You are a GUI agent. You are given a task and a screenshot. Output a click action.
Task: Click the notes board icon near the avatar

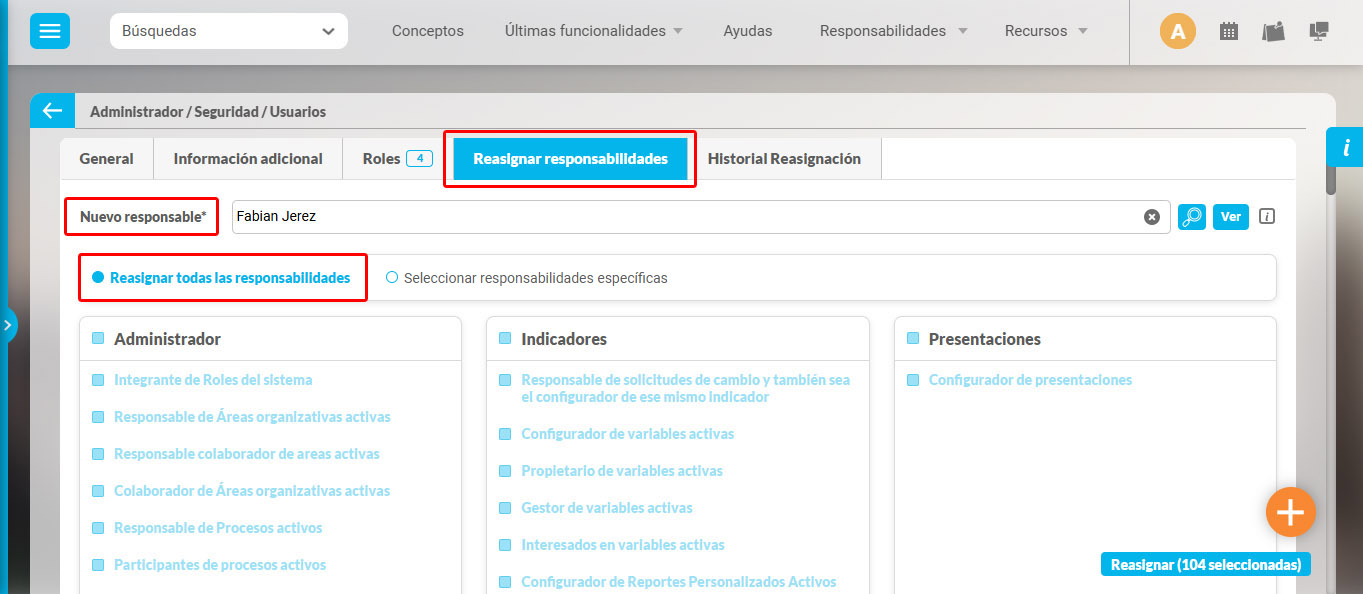(1273, 31)
